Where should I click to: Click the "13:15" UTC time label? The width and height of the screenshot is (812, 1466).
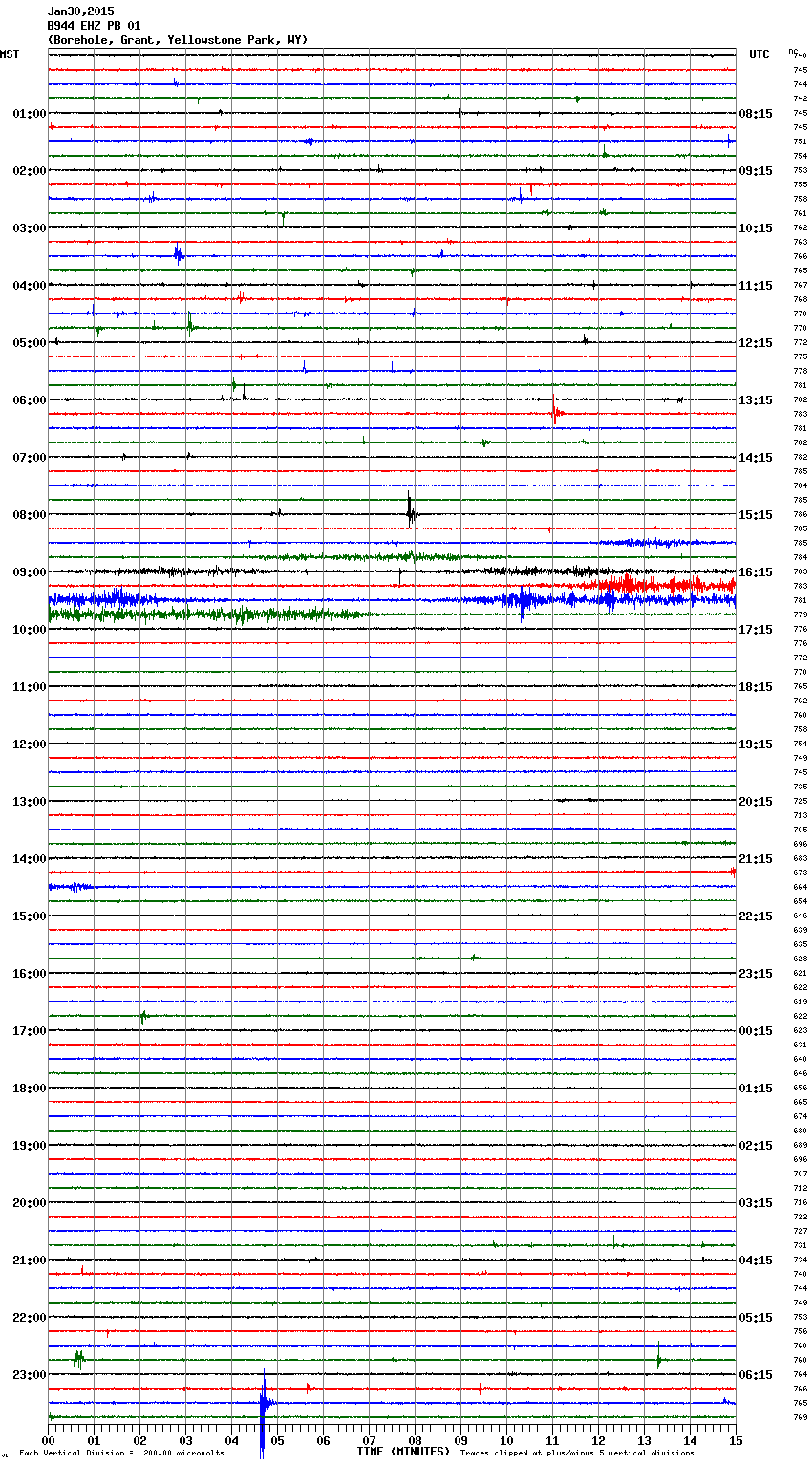pos(756,400)
